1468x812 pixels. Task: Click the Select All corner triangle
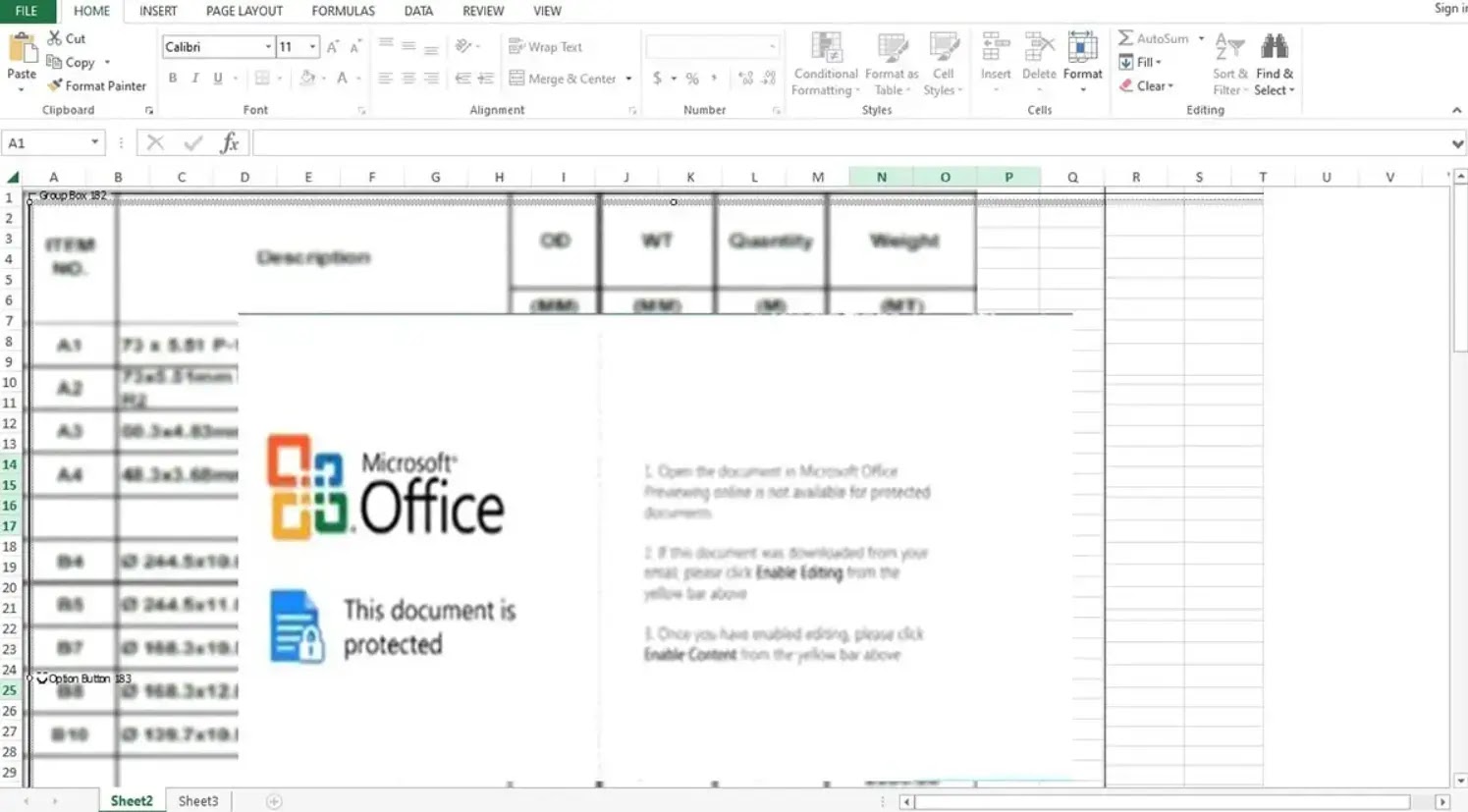pyautogui.click(x=12, y=177)
